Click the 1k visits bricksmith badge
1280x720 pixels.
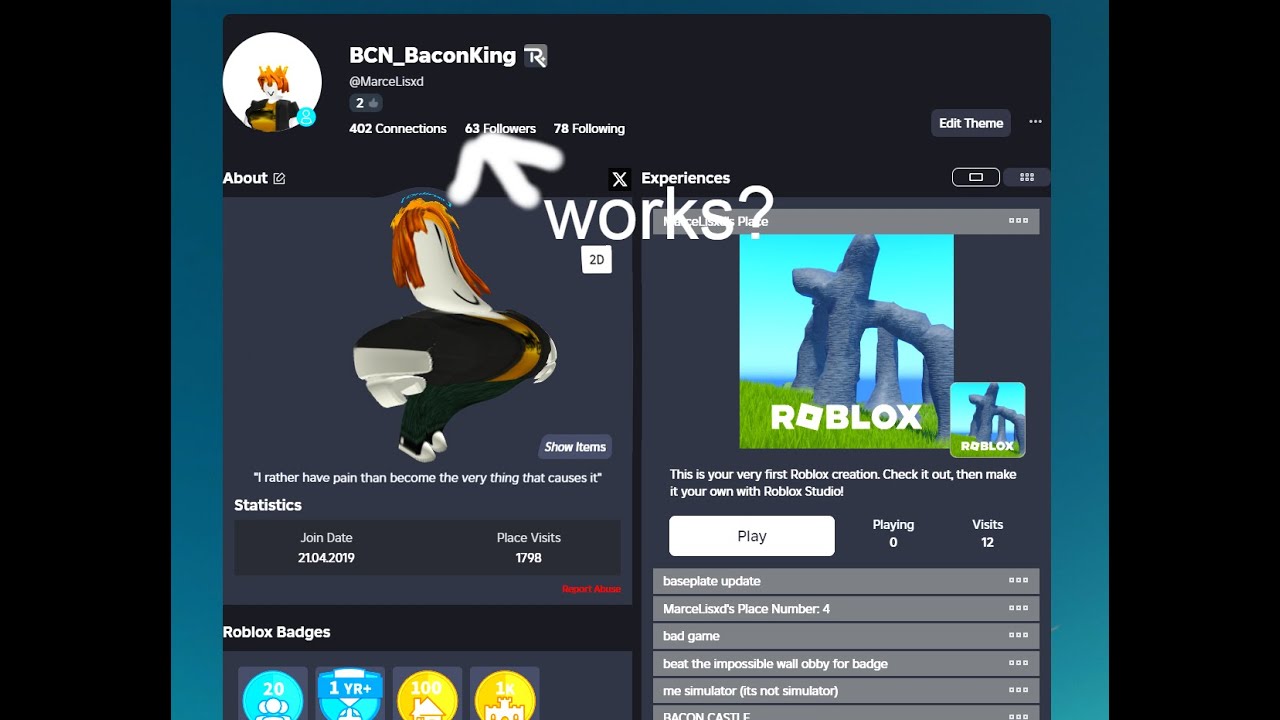point(504,695)
